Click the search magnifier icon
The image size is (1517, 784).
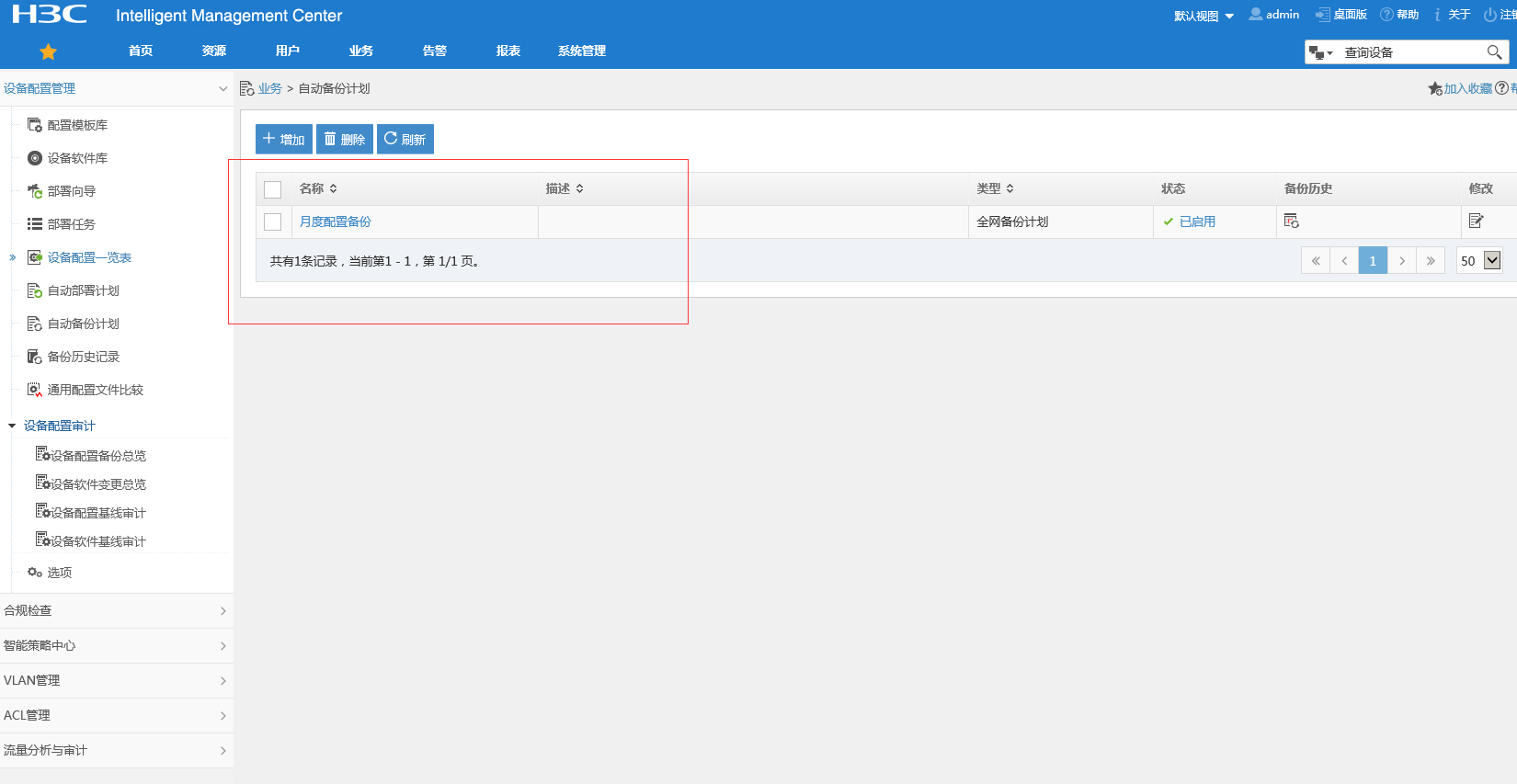[1495, 52]
